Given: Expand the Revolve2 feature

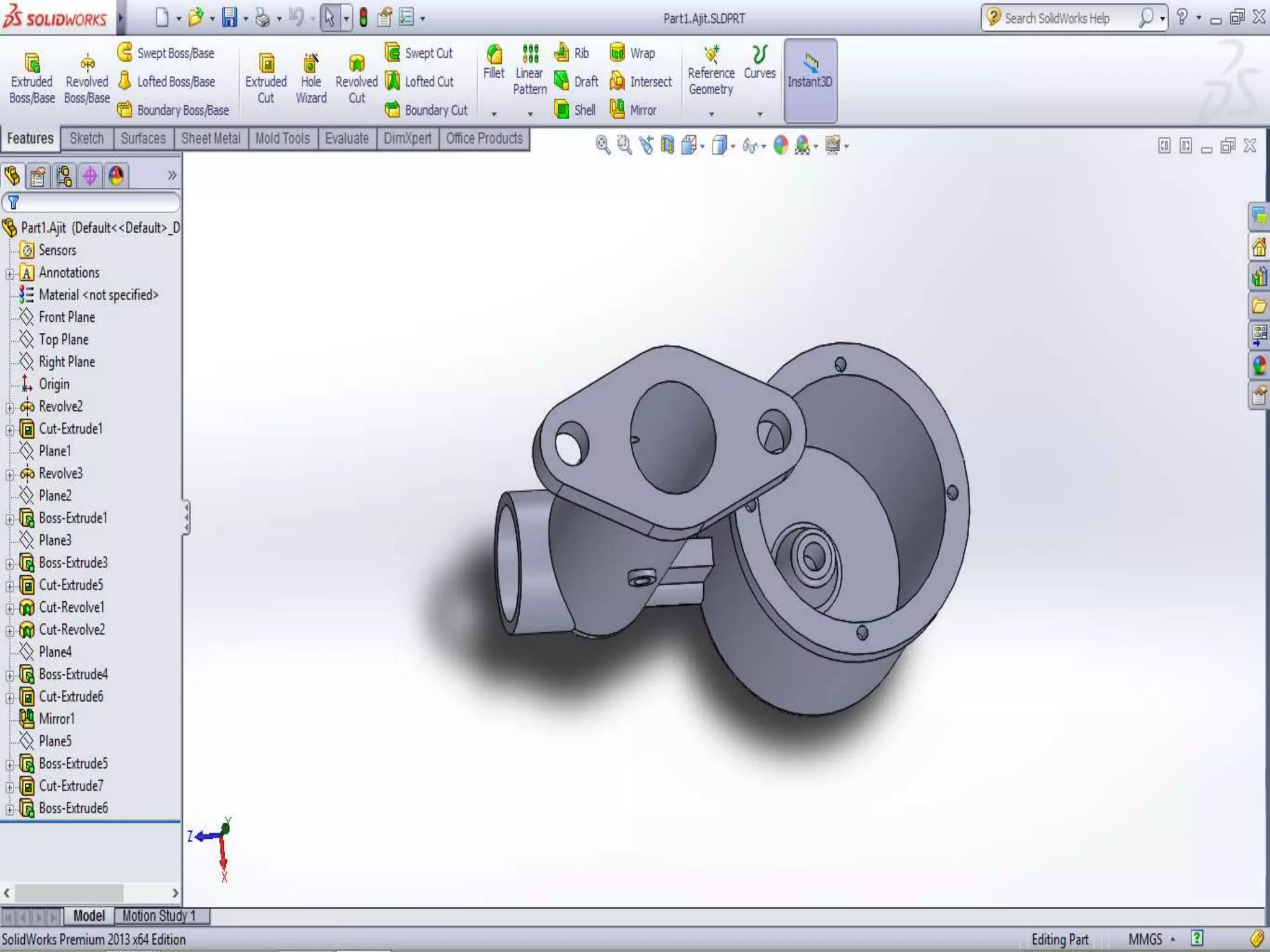Looking at the screenshot, I should pos(9,407).
